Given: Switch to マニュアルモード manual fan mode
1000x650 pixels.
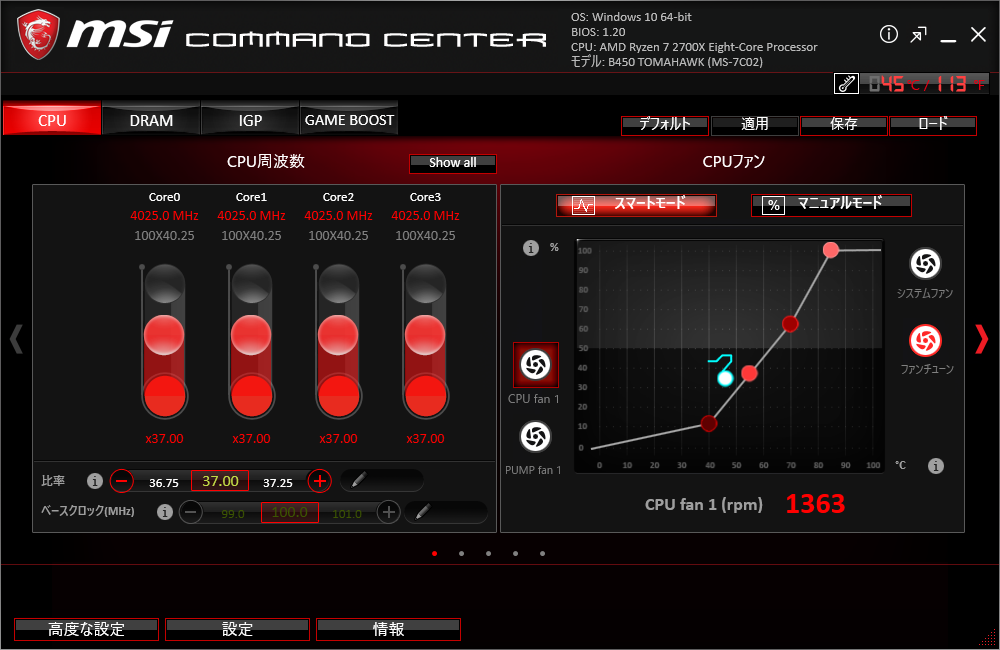Looking at the screenshot, I should coord(831,205).
